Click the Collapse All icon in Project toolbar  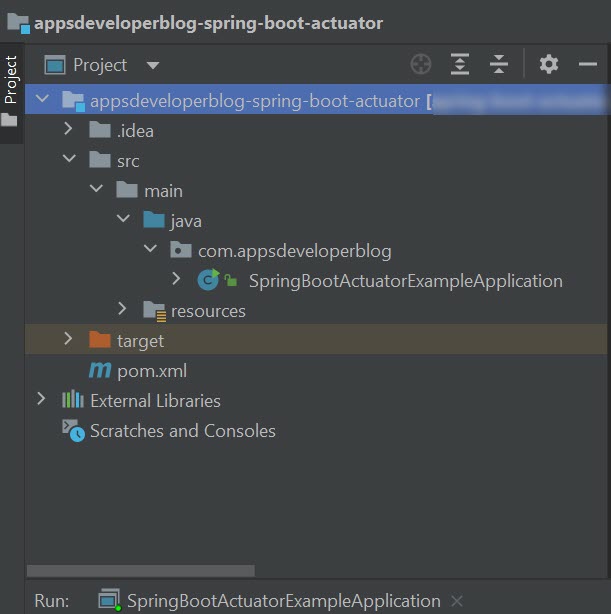pyautogui.click(x=499, y=65)
